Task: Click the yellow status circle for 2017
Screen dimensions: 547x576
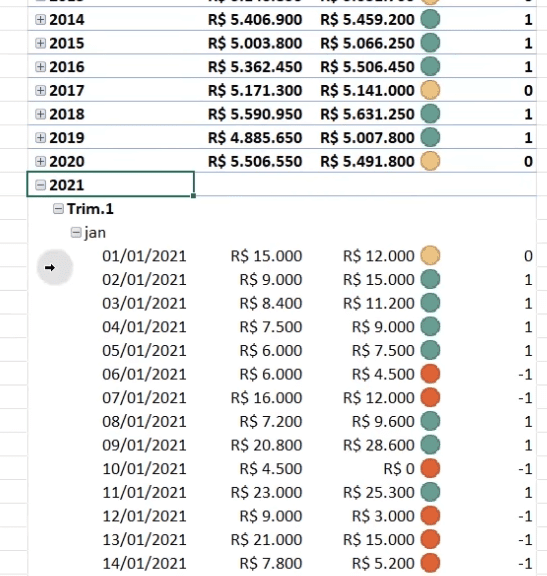Action: [x=430, y=90]
